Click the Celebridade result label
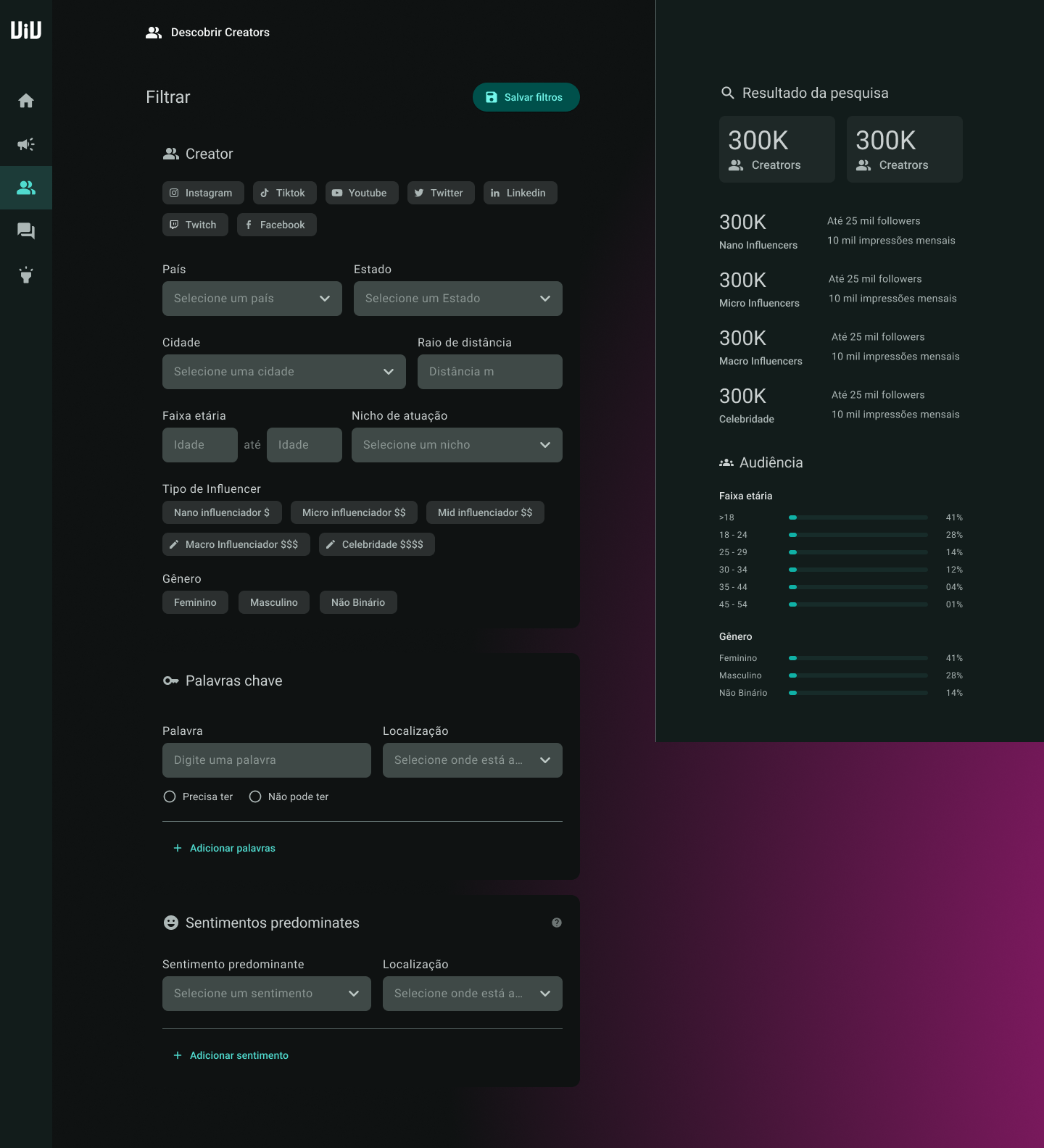 [747, 419]
